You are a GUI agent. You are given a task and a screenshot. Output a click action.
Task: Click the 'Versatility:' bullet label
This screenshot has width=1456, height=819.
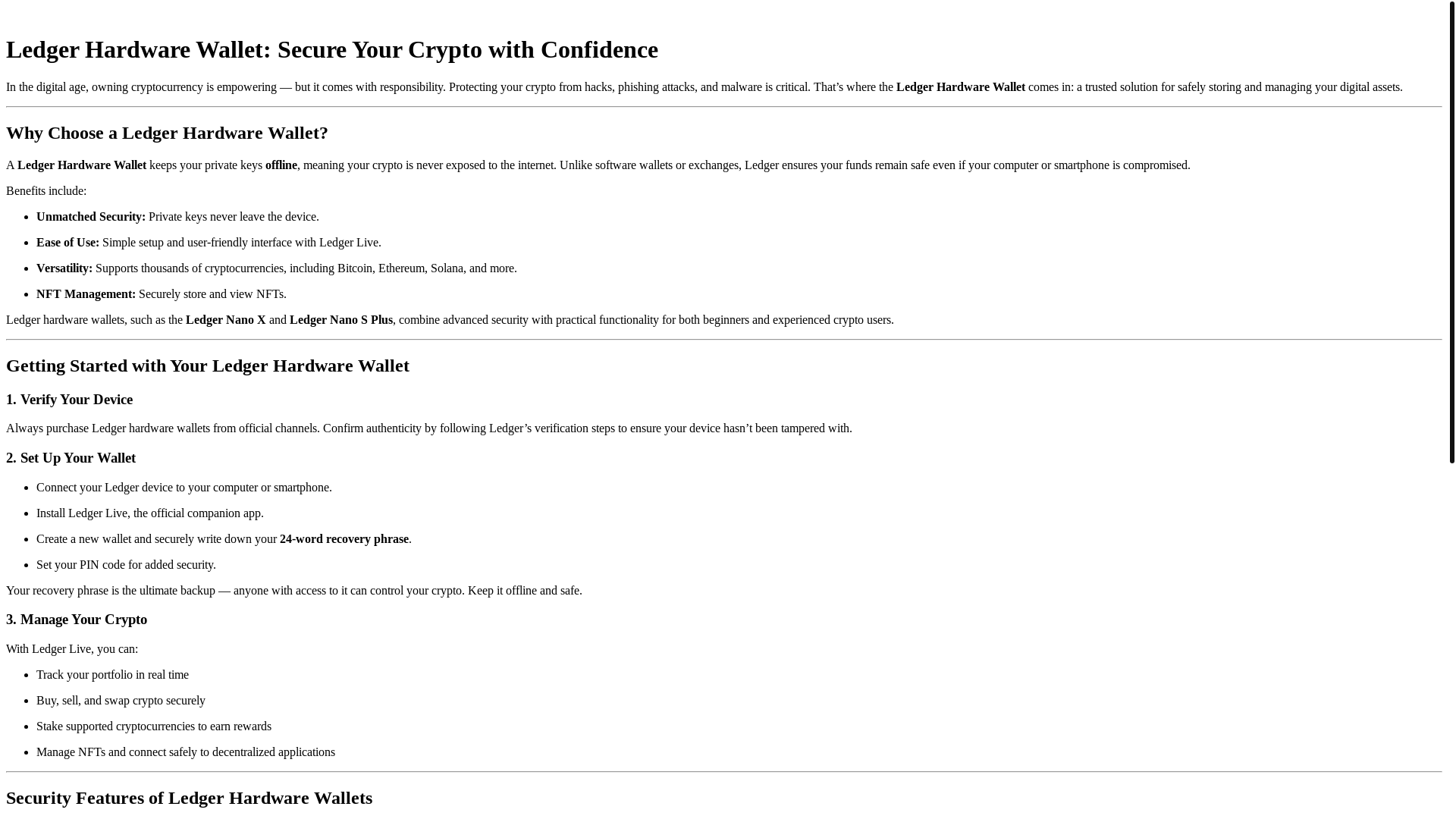[x=64, y=268]
